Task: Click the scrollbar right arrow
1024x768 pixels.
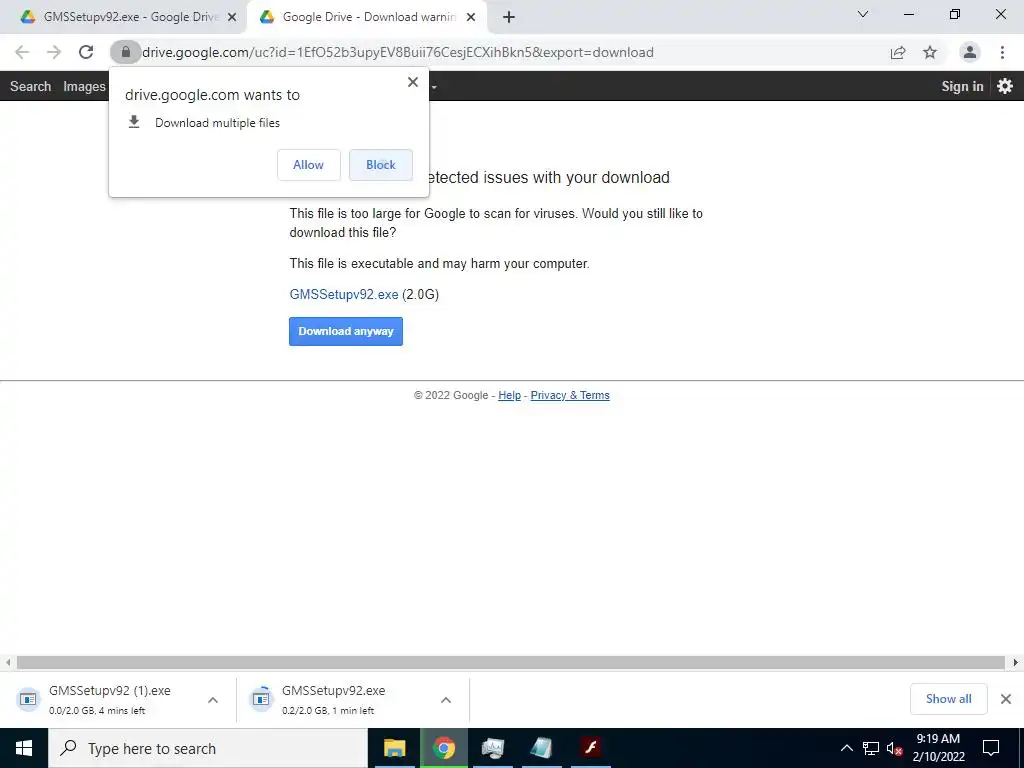Action: (x=1016, y=662)
